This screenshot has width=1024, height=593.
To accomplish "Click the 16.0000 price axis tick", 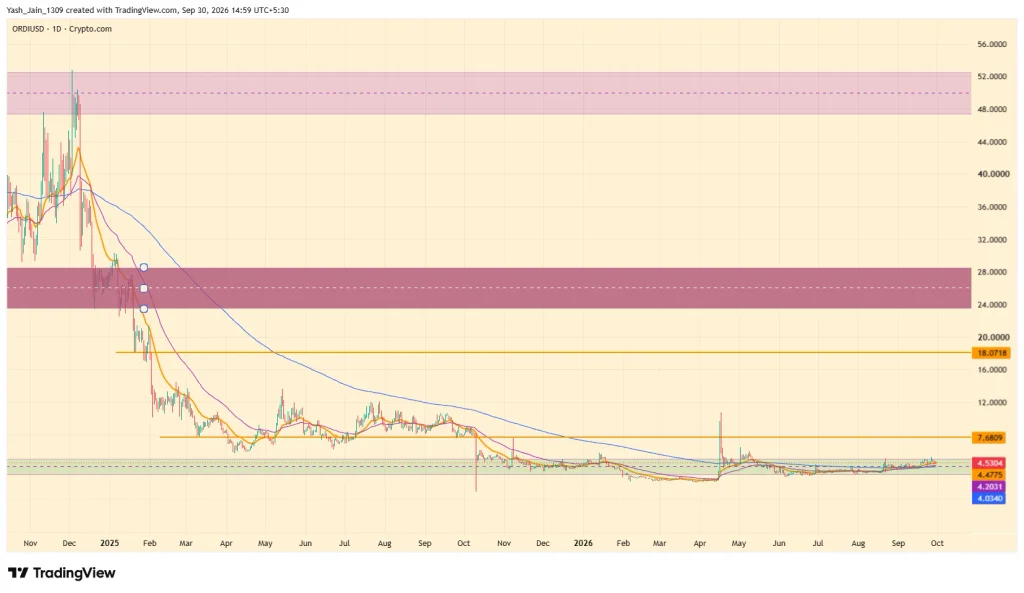I will 991,370.
